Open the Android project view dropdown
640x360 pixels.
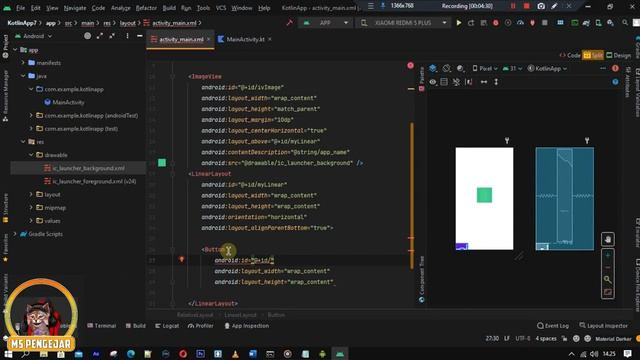[33, 36]
